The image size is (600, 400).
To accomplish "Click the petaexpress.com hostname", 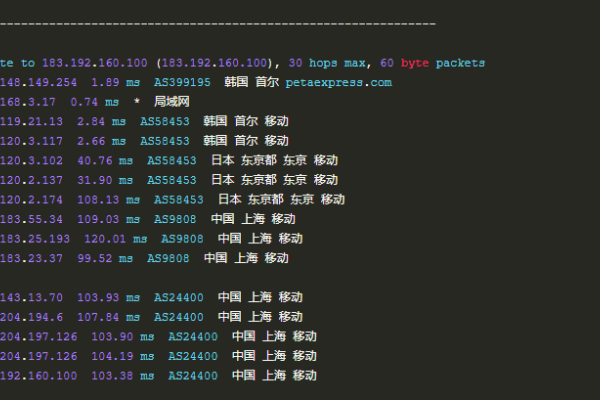I will [340, 82].
